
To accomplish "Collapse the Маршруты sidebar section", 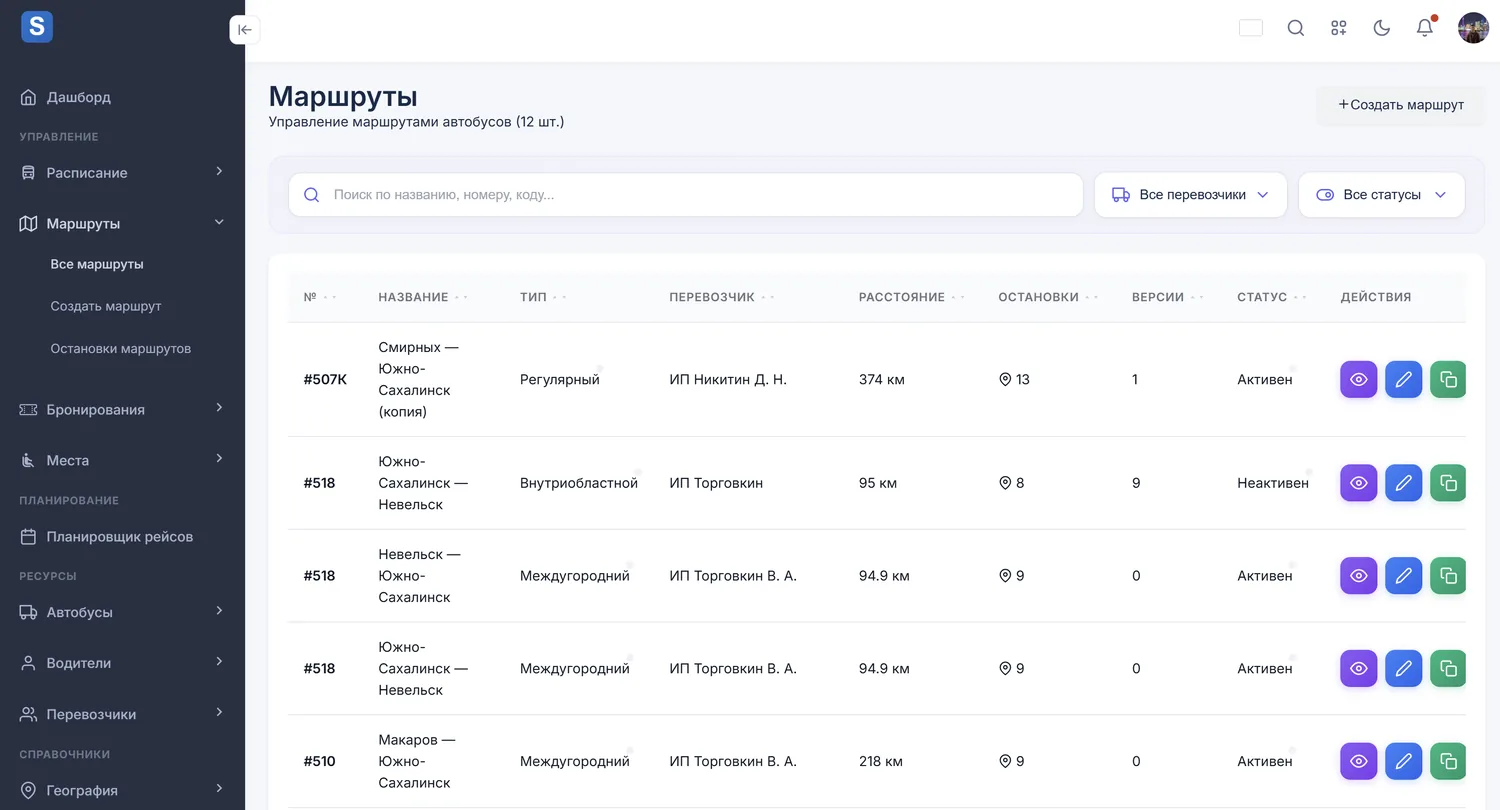I will click(122, 223).
